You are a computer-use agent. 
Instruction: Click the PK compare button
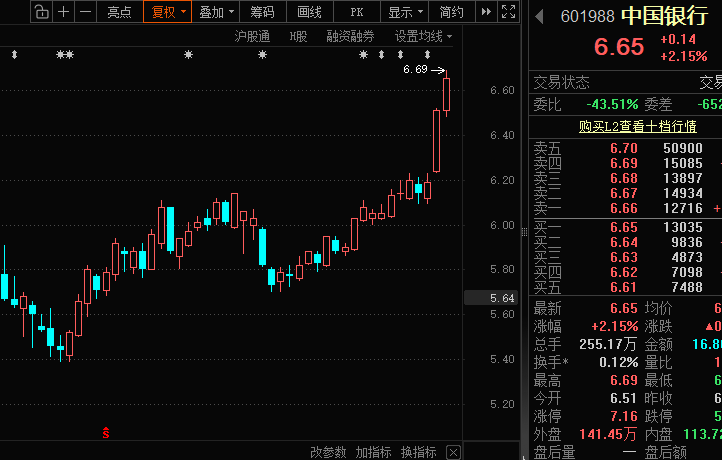click(357, 12)
